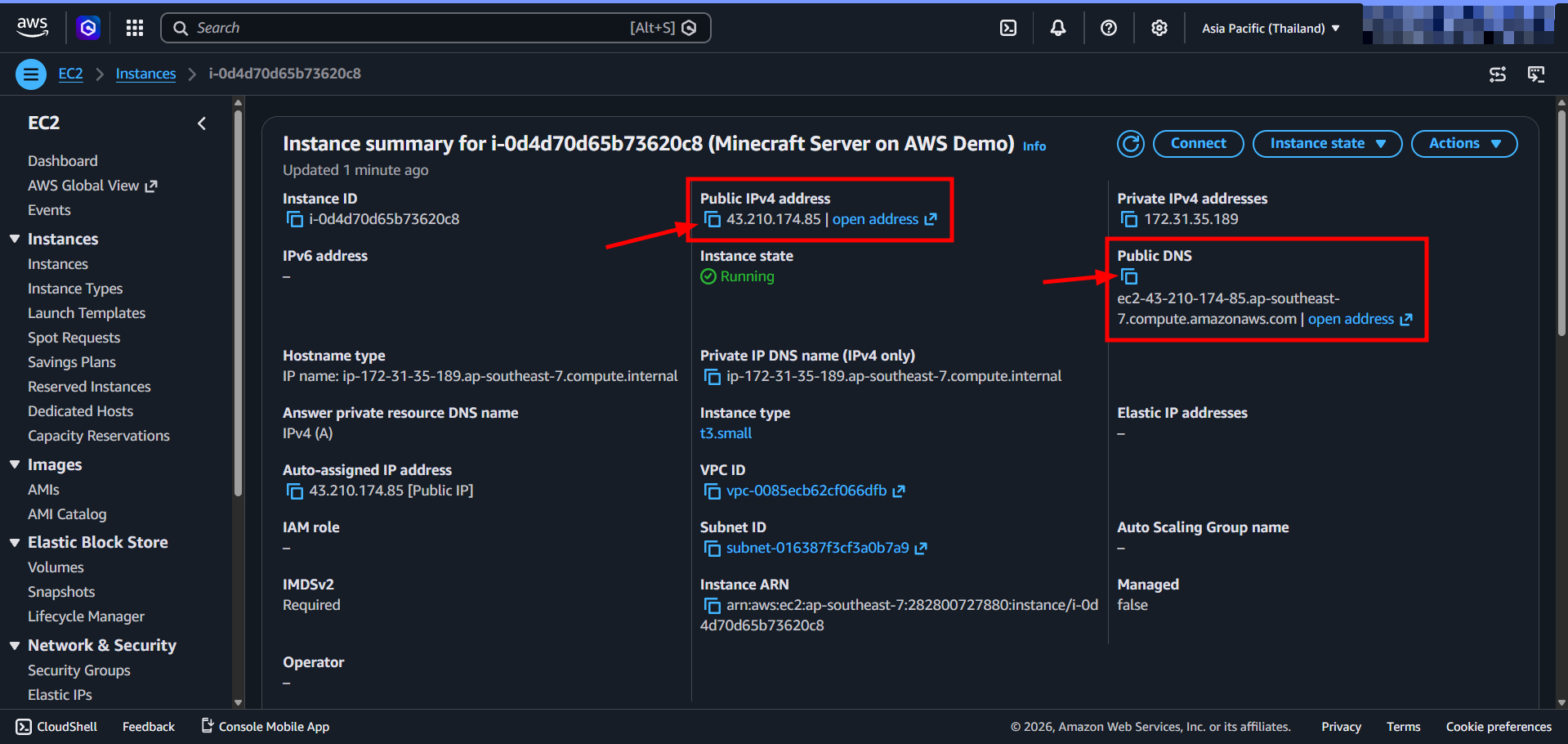Open the Instance state dropdown
Viewport: 1568px width, 744px height.
pos(1327,144)
